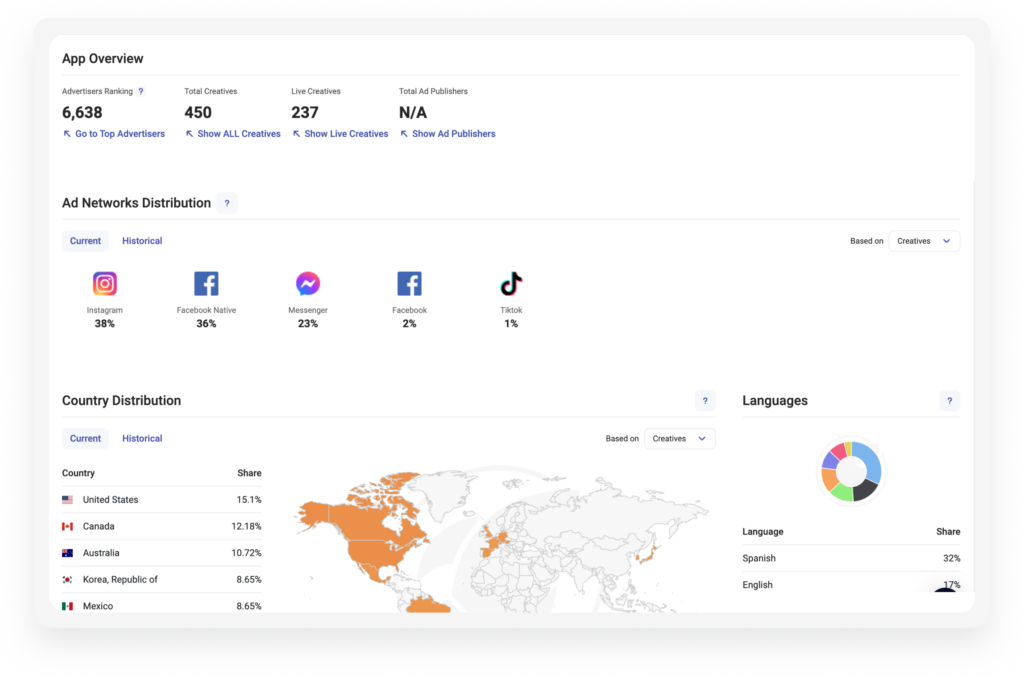Click the United States flag icon
The height and width of the screenshot is (677, 1024).
pos(67,499)
